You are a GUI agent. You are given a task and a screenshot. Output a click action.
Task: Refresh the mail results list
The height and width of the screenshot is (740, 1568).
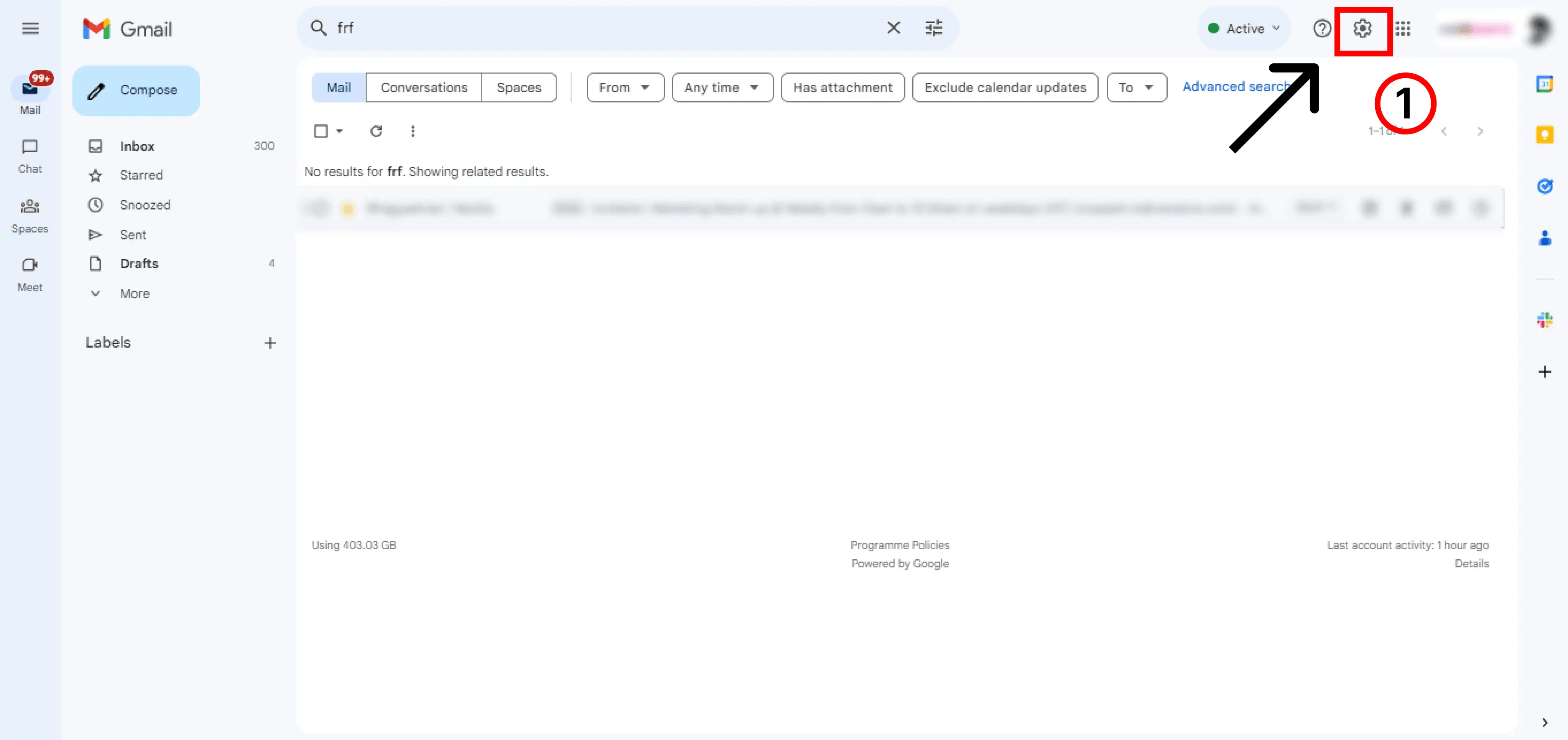(376, 131)
